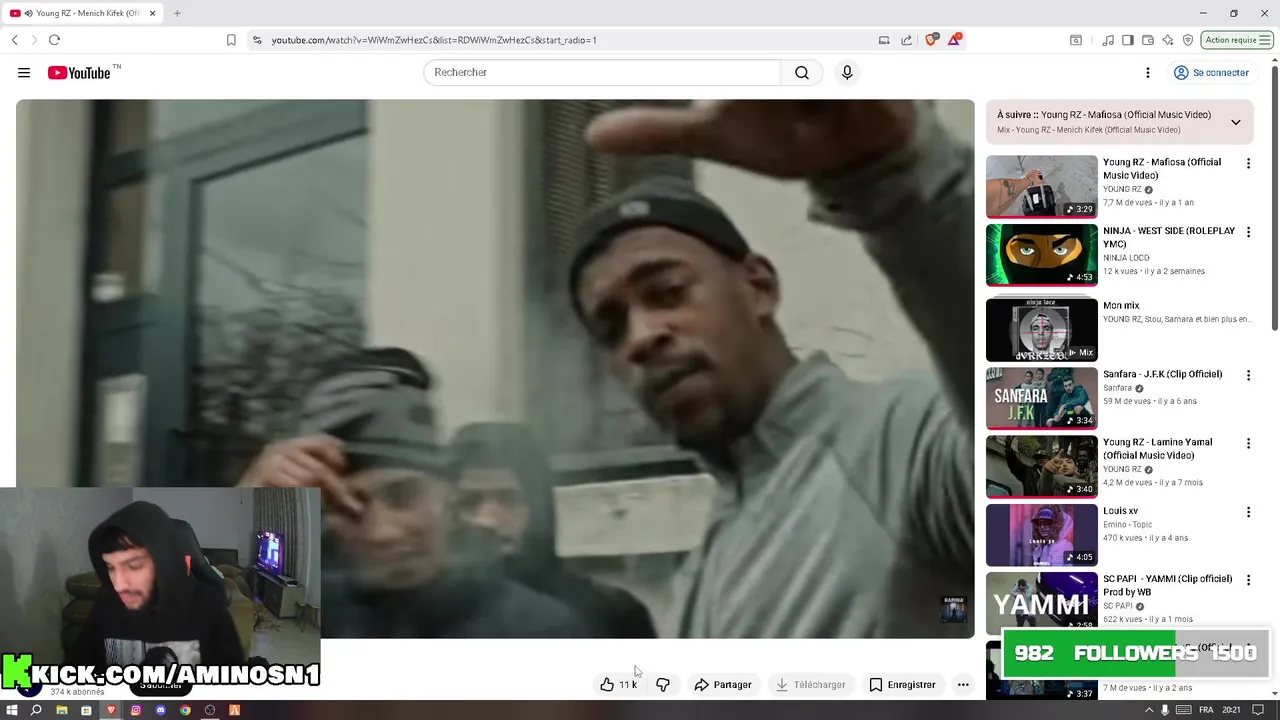Bookmark this page icon in address bar

[x=231, y=40]
